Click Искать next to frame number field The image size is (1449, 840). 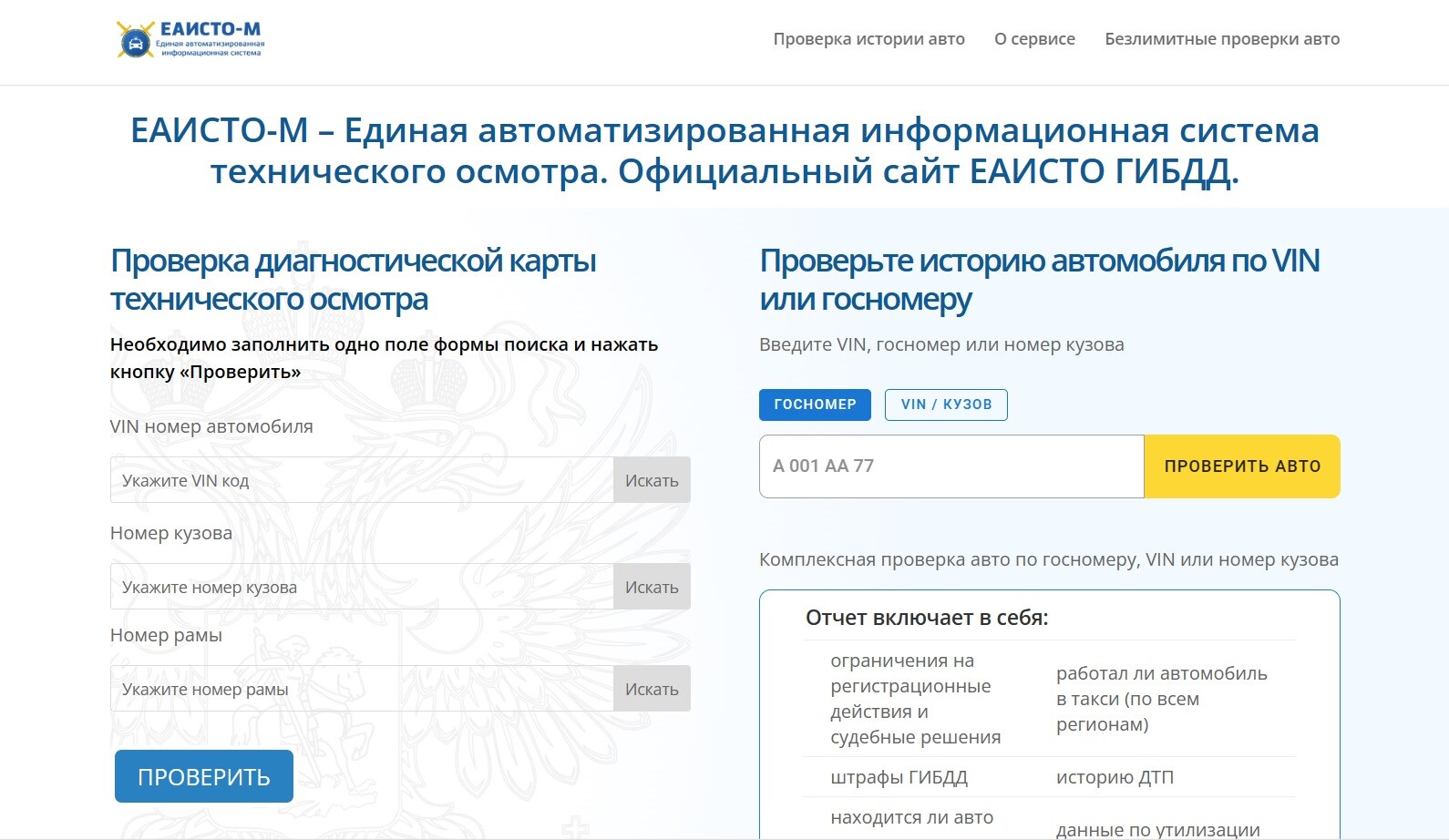pos(652,689)
